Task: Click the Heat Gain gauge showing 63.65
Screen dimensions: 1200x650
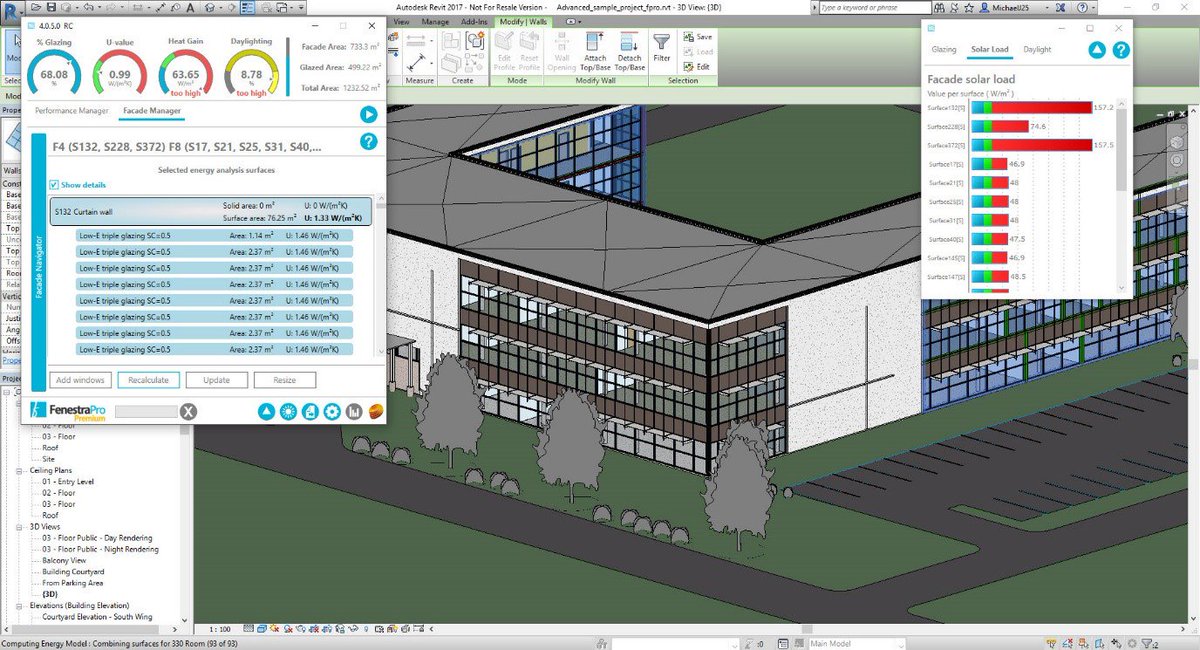Action: [185, 75]
